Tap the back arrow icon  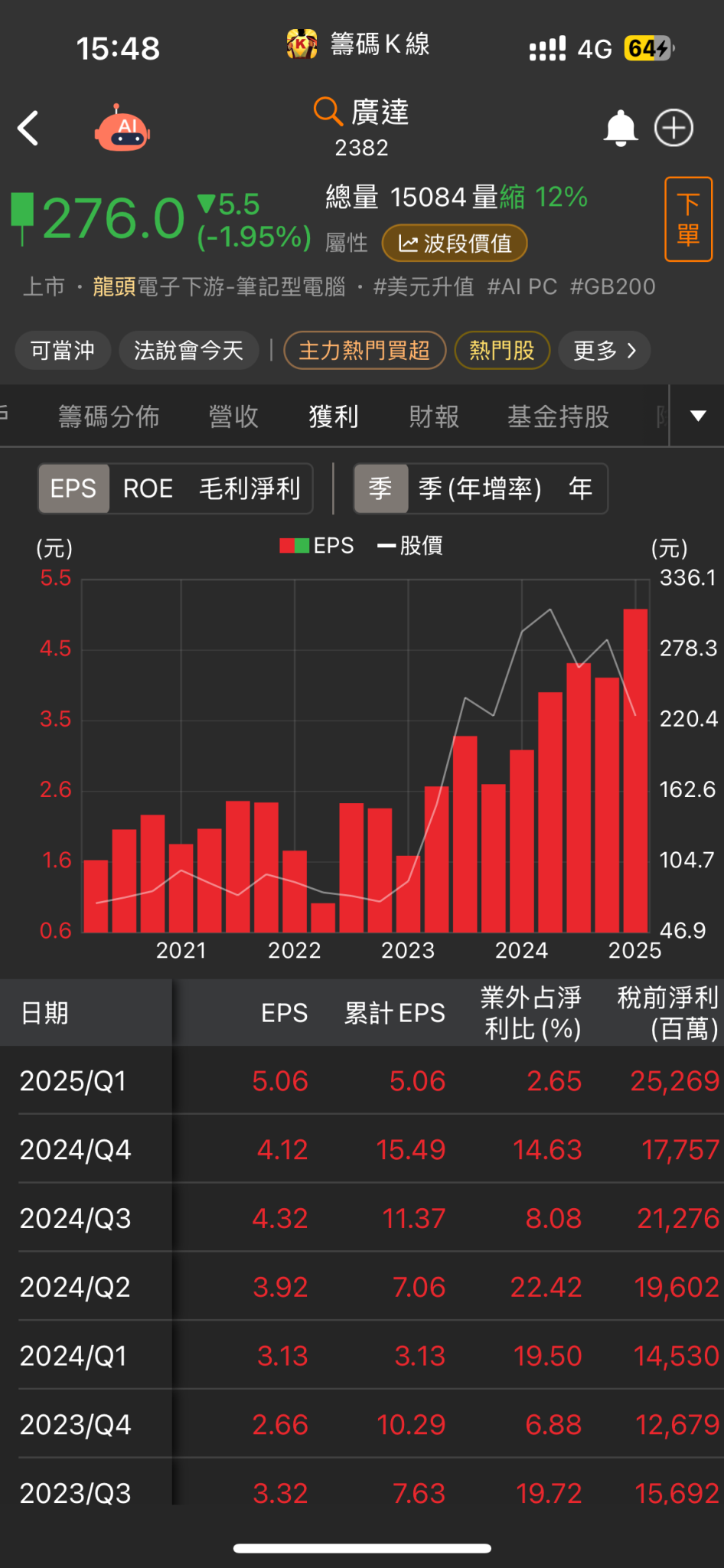[28, 128]
